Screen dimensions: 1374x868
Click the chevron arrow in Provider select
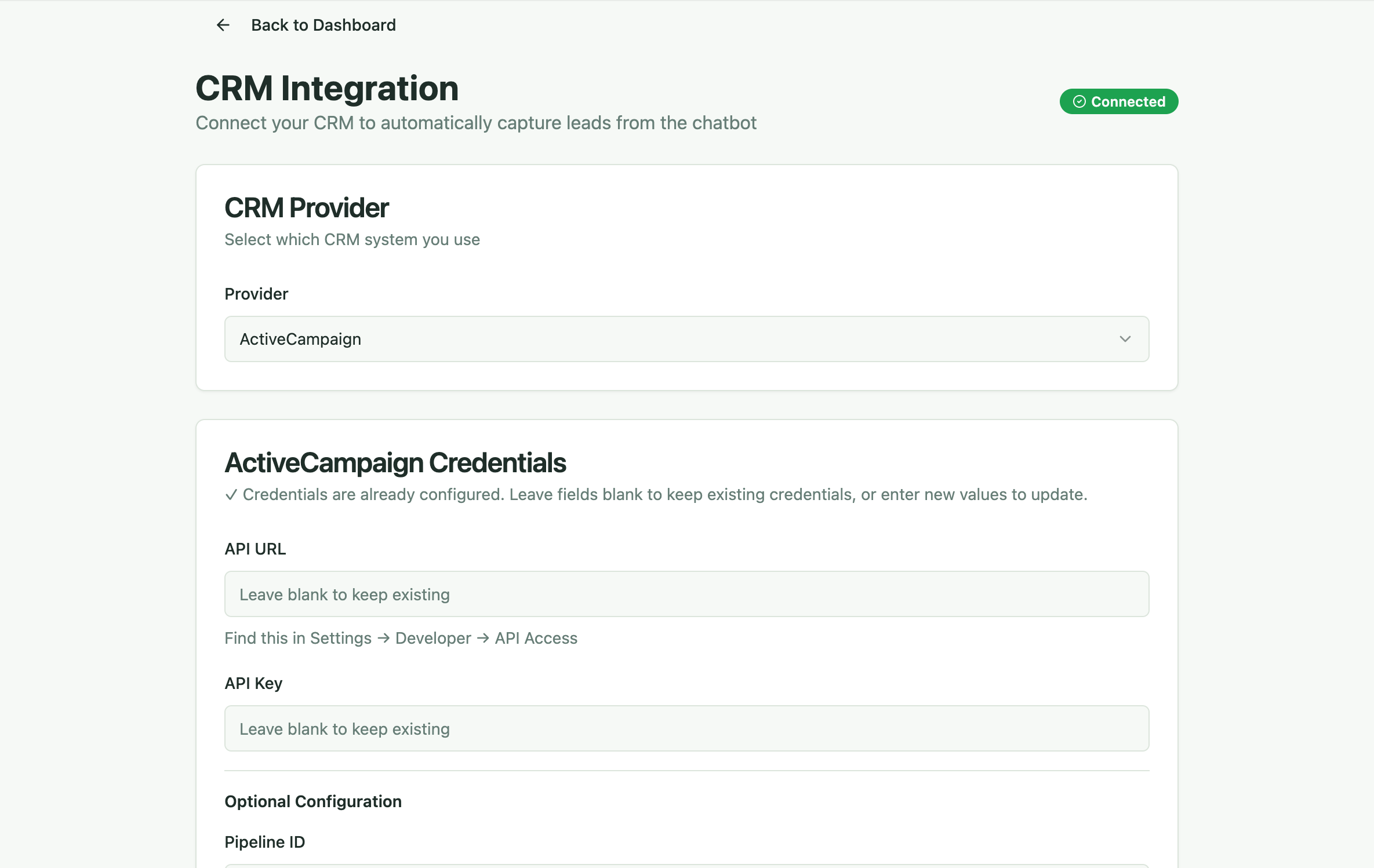(1125, 339)
